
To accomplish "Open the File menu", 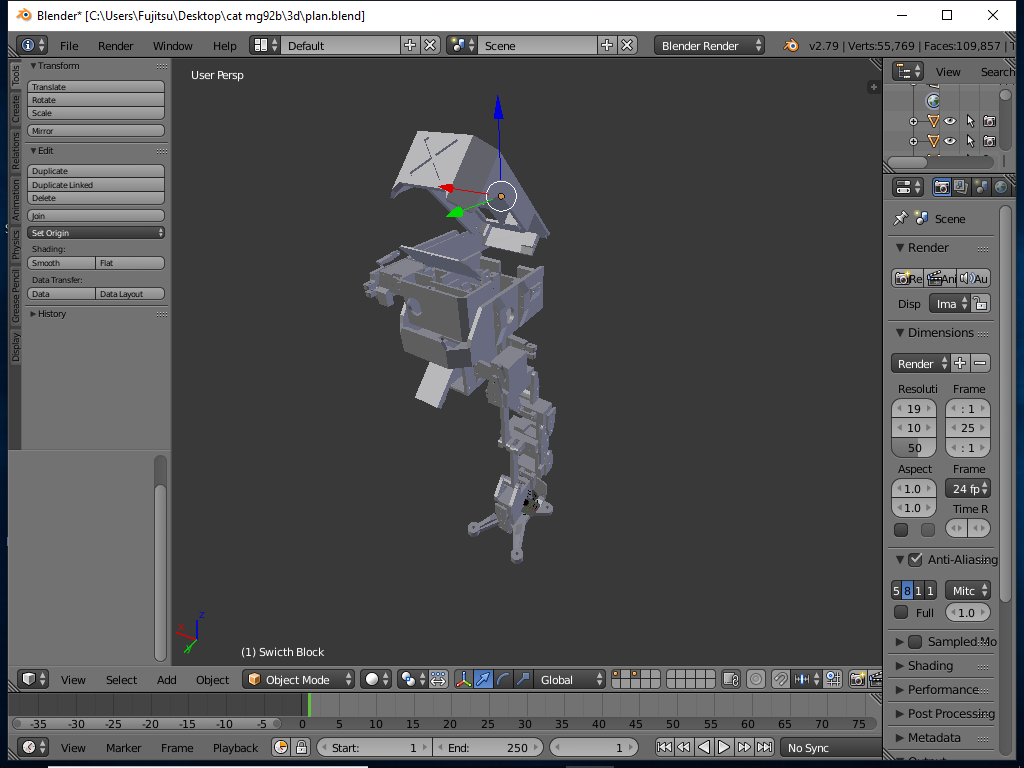I will click(69, 46).
